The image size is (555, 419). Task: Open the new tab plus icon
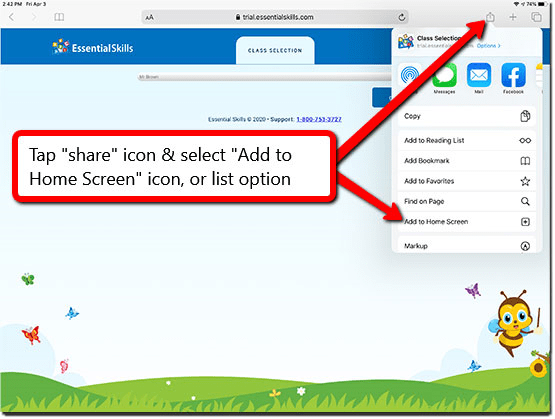(513, 17)
